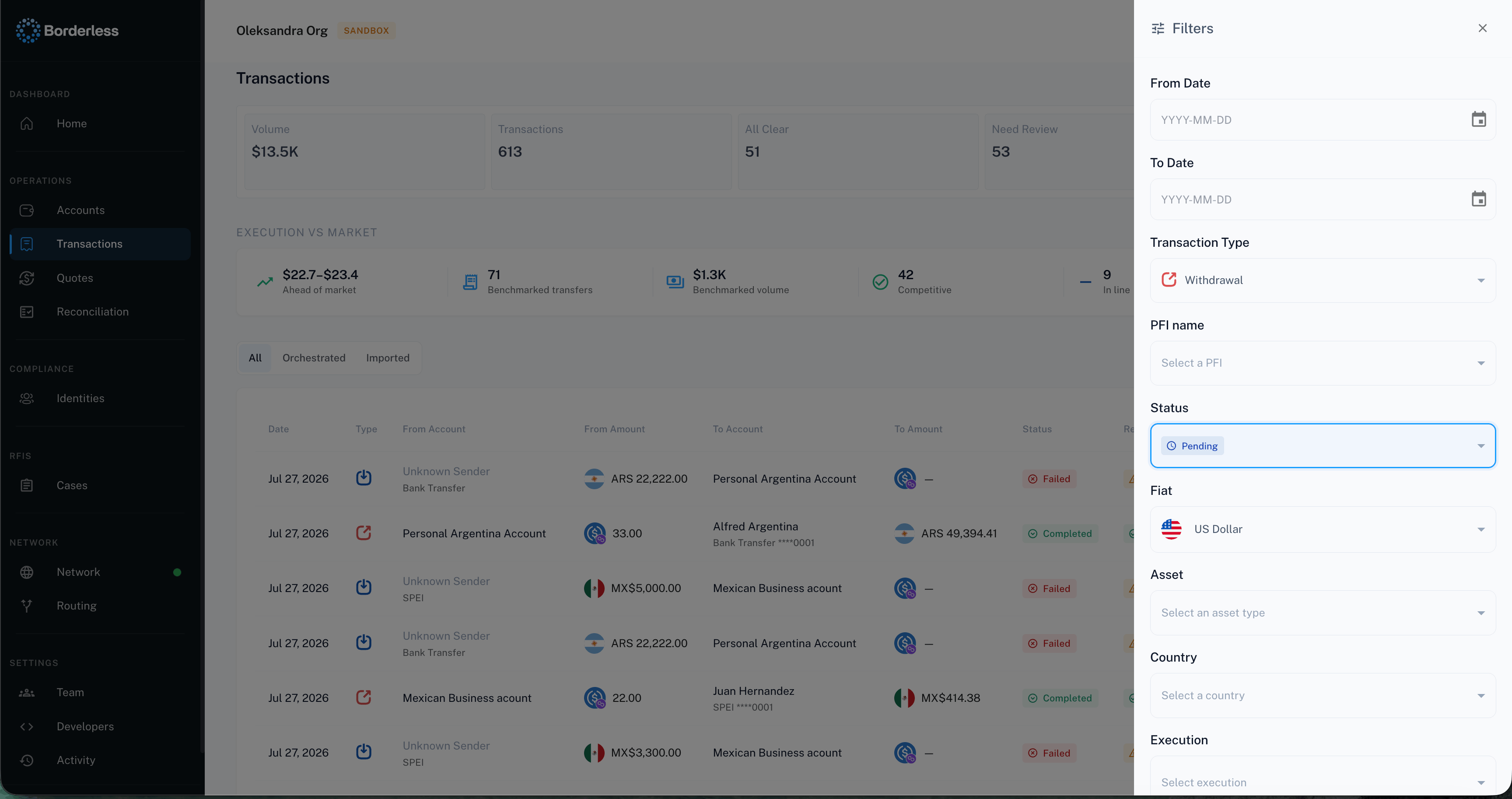Click the MX$414.38 amount

[x=950, y=698]
